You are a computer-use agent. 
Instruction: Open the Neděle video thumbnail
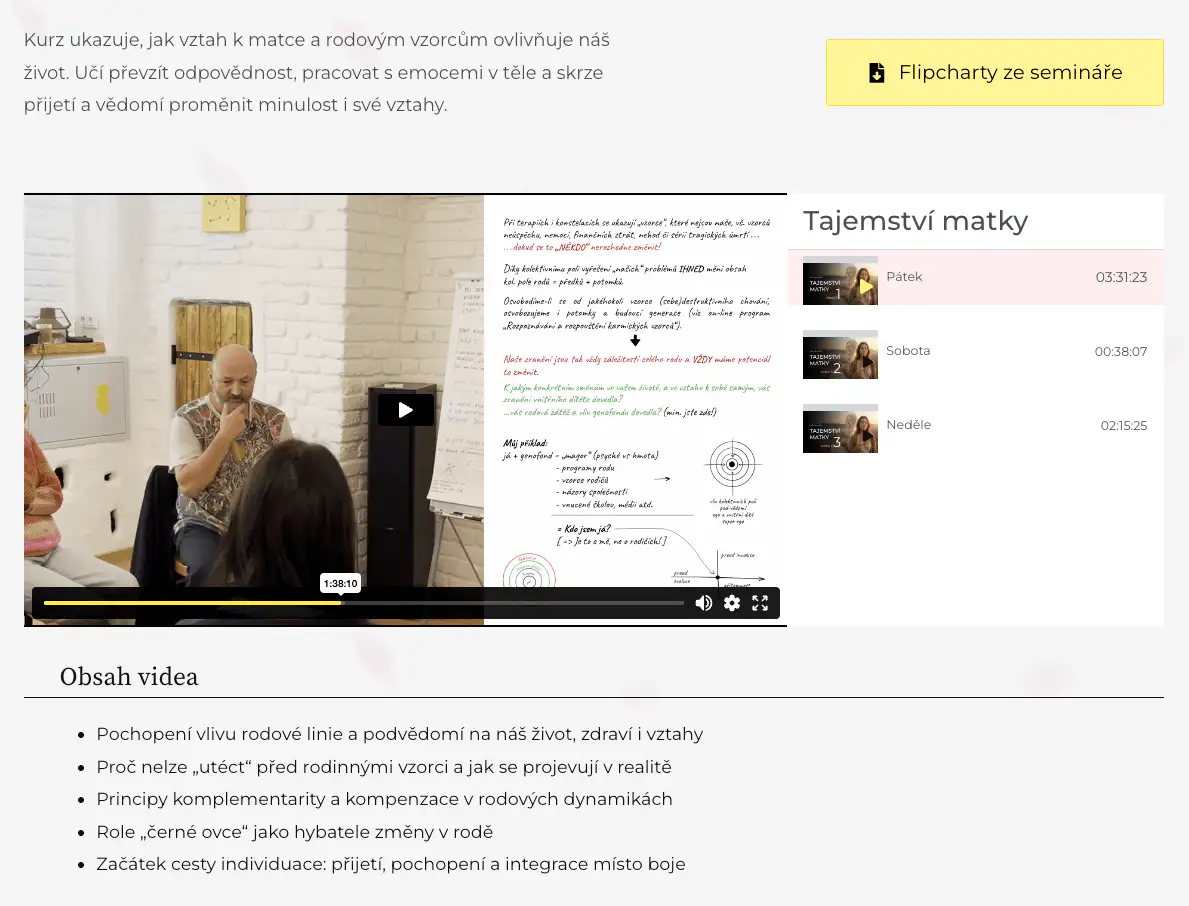(x=840, y=429)
